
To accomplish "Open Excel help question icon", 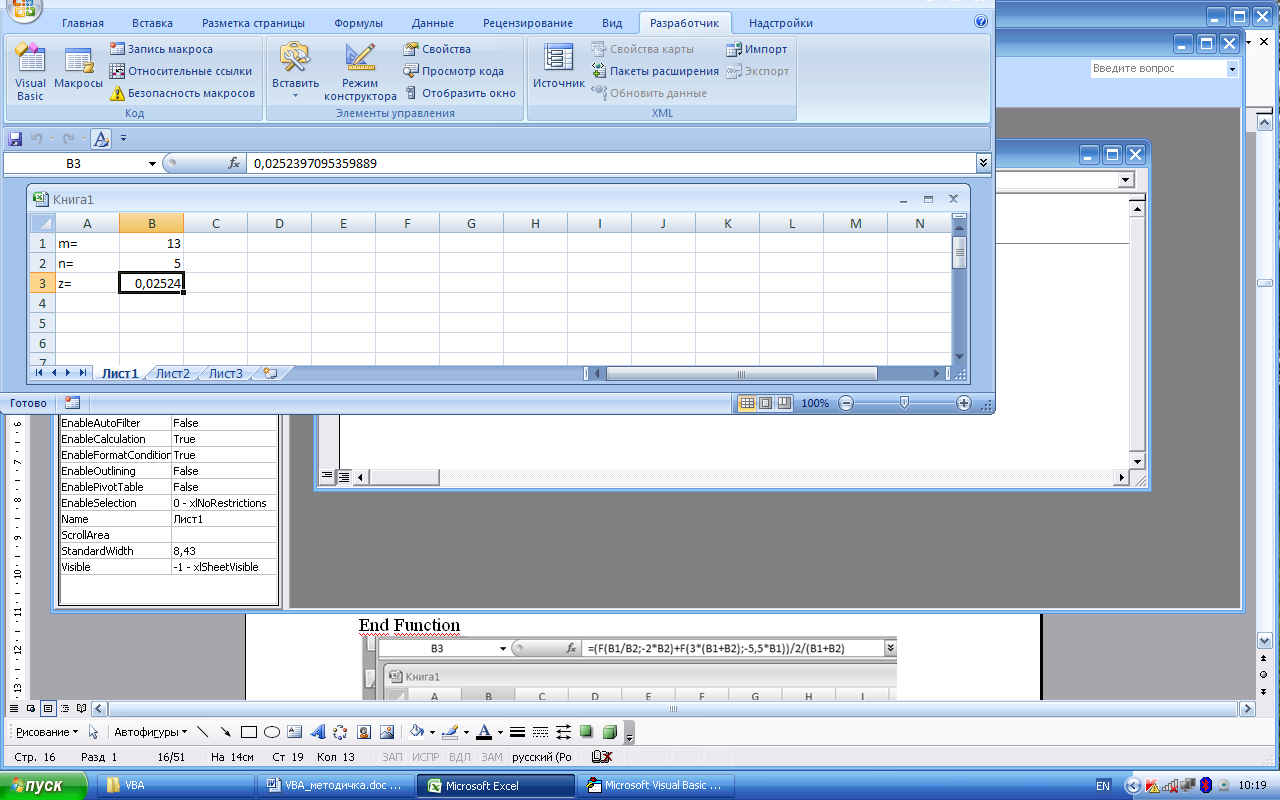I will pyautogui.click(x=980, y=20).
